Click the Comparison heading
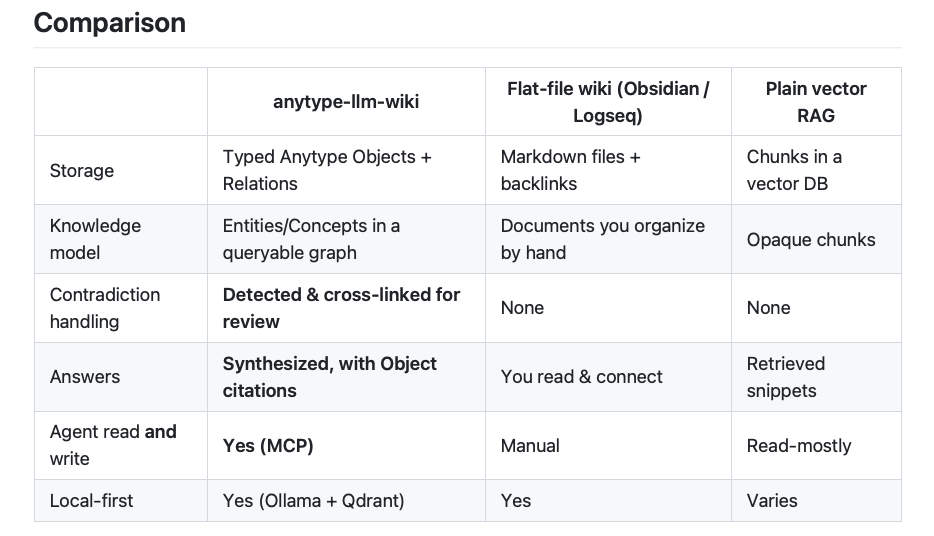Screen dimensions: 934x536 coord(110,23)
